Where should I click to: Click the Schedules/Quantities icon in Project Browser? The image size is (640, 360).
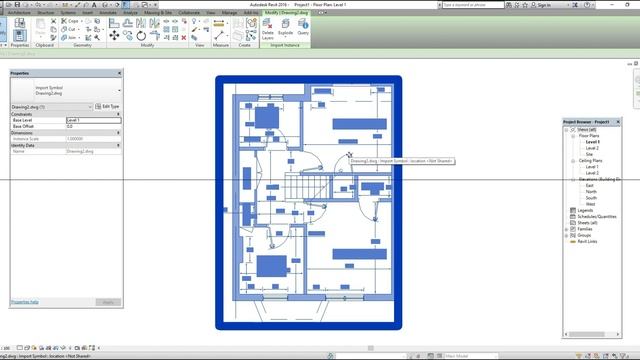pyautogui.click(x=573, y=216)
